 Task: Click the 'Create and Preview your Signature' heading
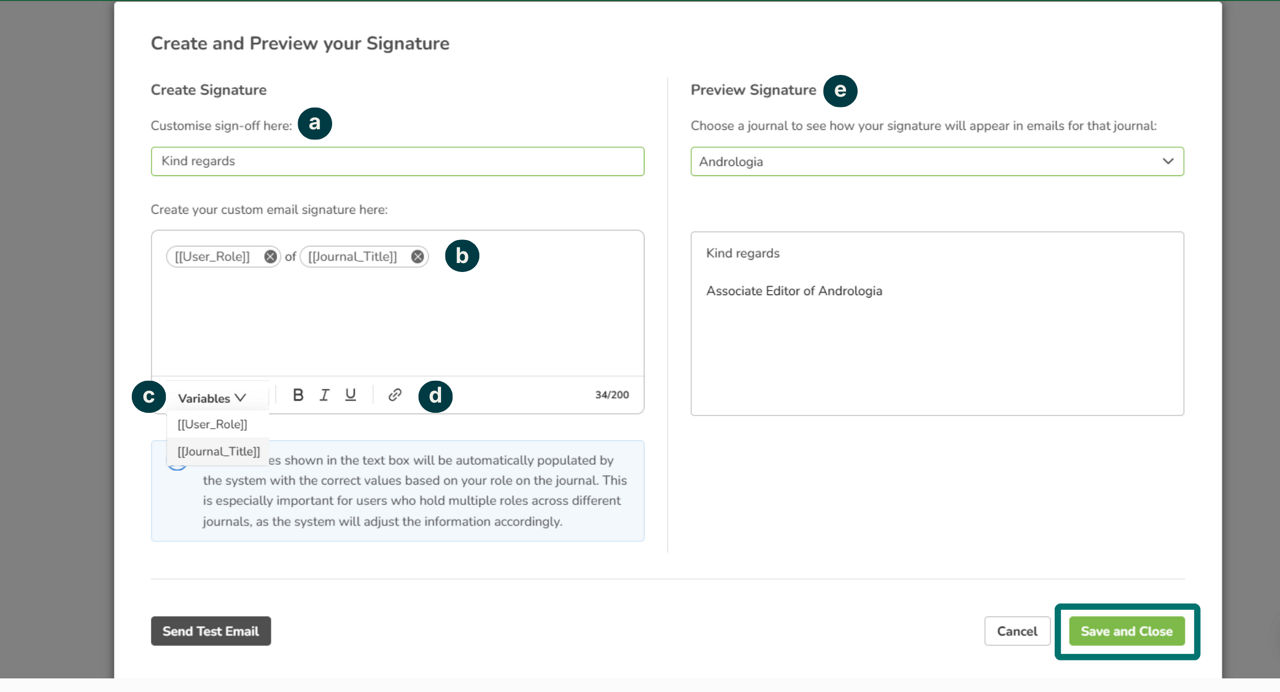[300, 43]
